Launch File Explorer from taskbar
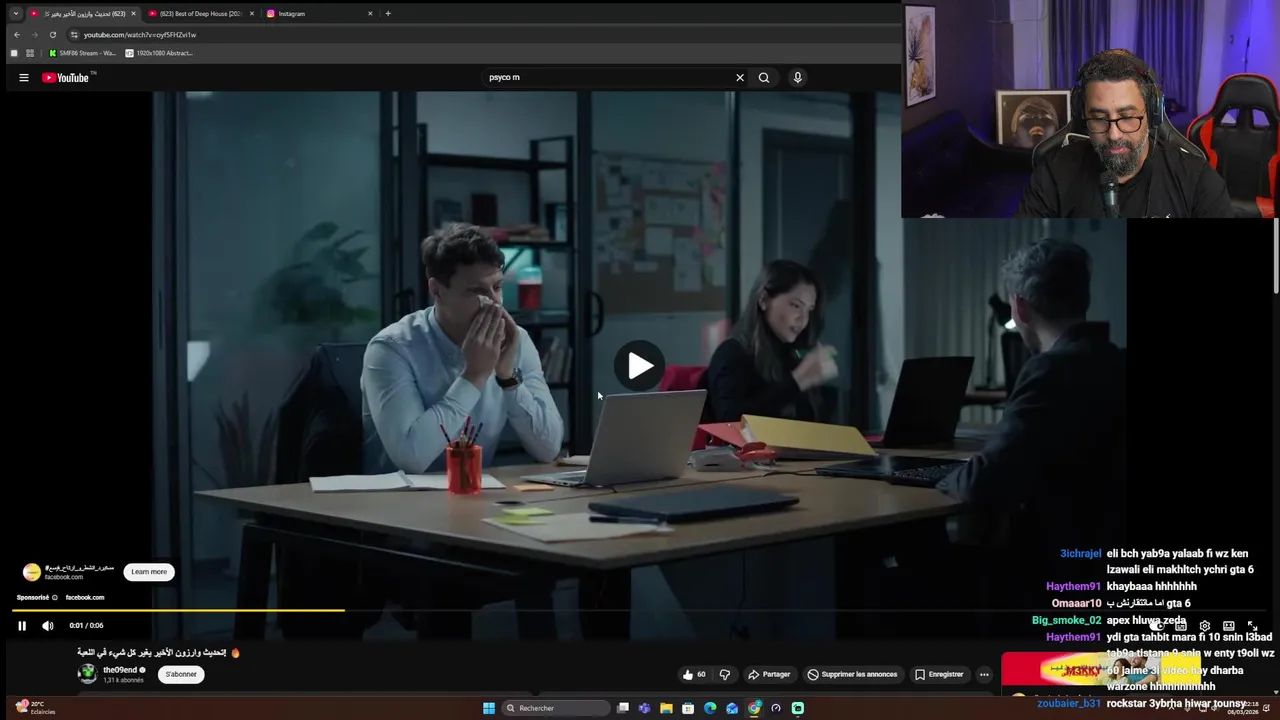This screenshot has width=1280, height=720. 666,708
